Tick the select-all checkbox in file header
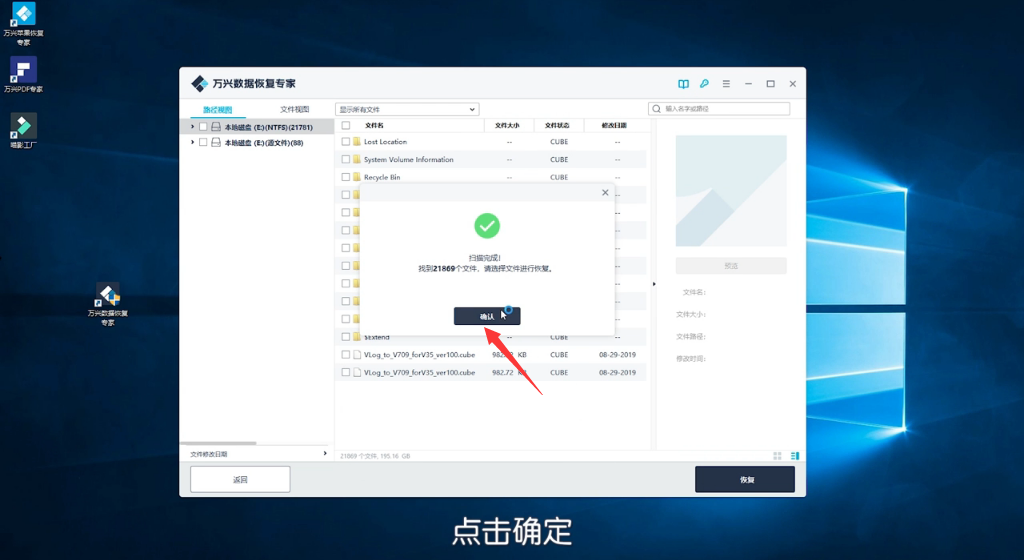The image size is (1024, 560). 346,125
